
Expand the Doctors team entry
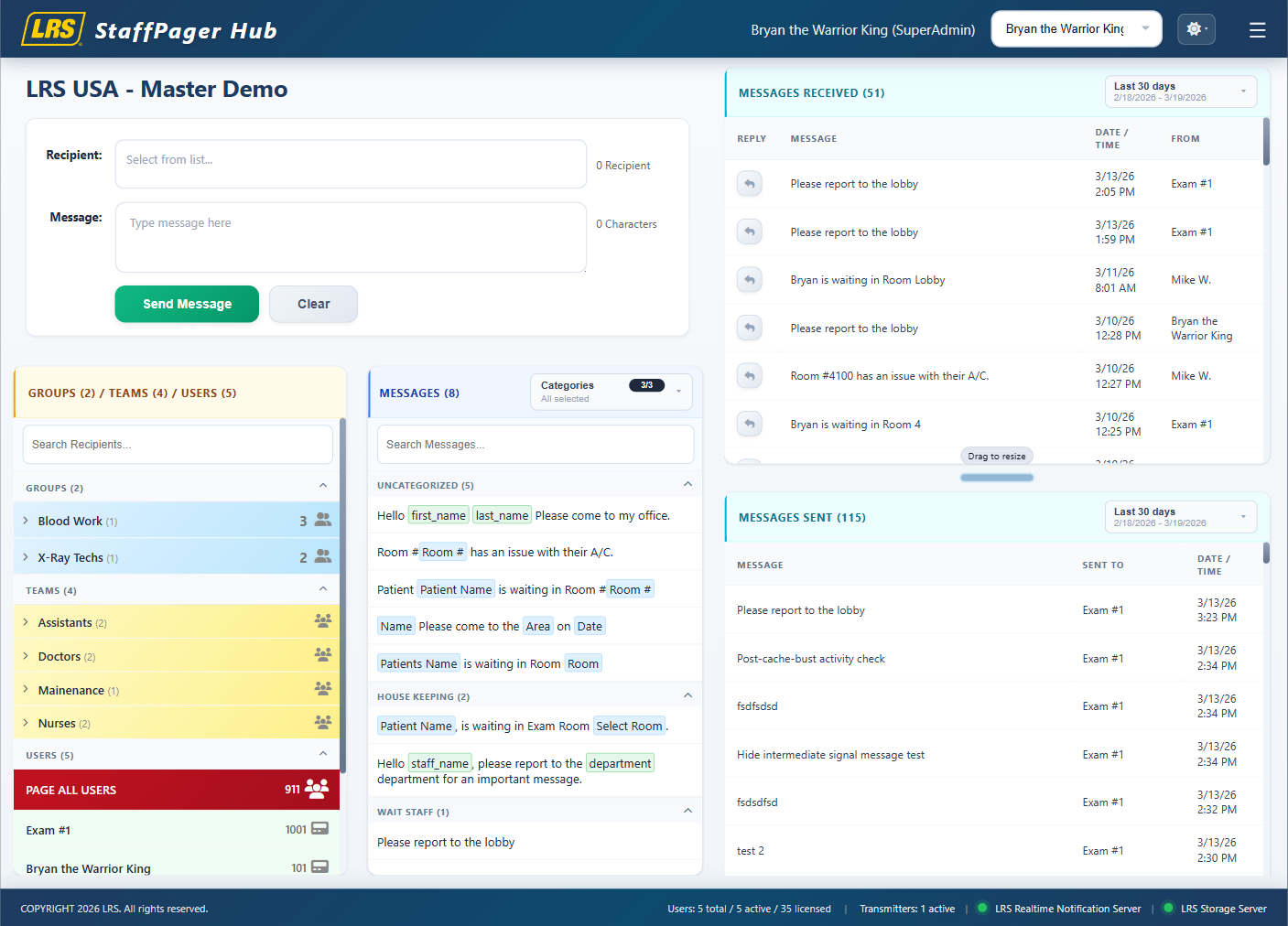pyautogui.click(x=25, y=656)
